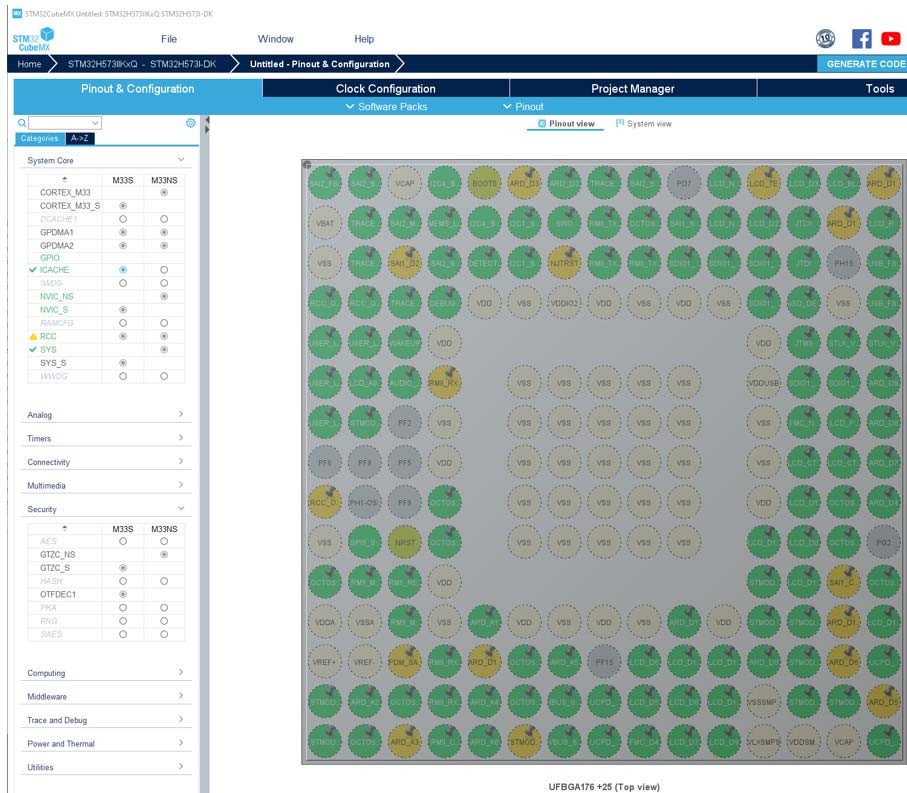The image size is (907, 793).
Task: Select the DETECT pin on the chip
Action: pos(484,263)
